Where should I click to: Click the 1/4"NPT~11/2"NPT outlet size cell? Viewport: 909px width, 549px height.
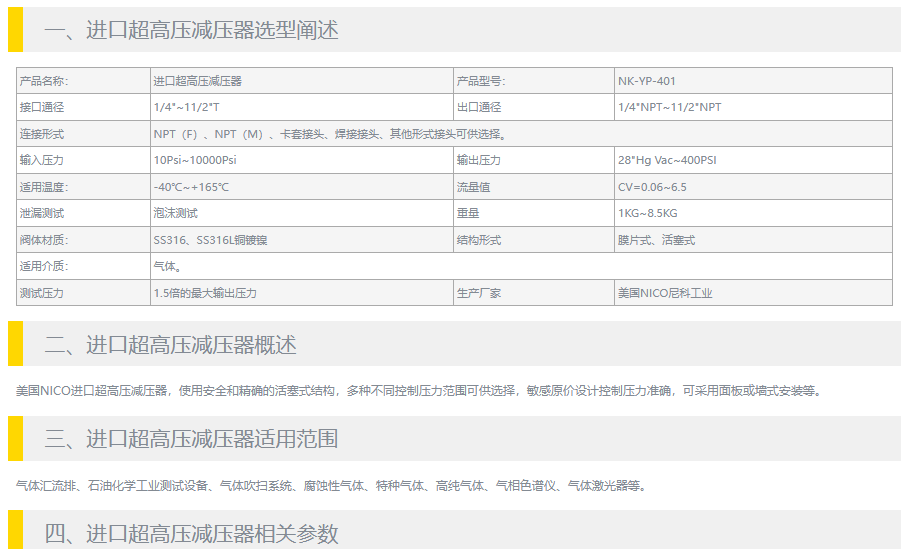click(669, 107)
